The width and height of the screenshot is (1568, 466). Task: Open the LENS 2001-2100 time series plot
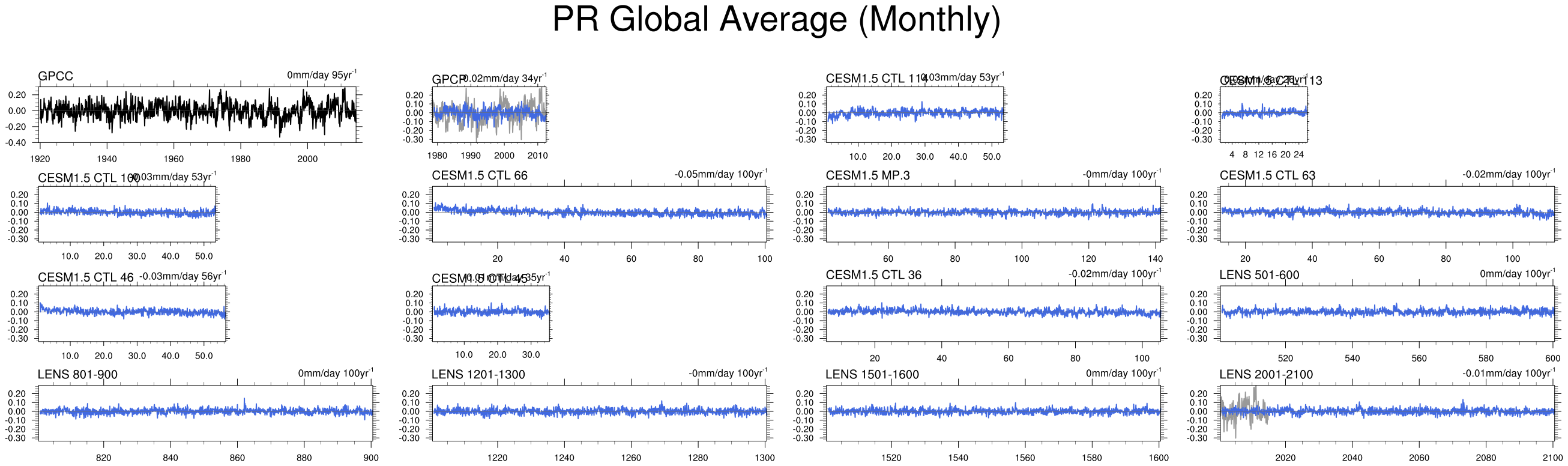(x=1387, y=413)
